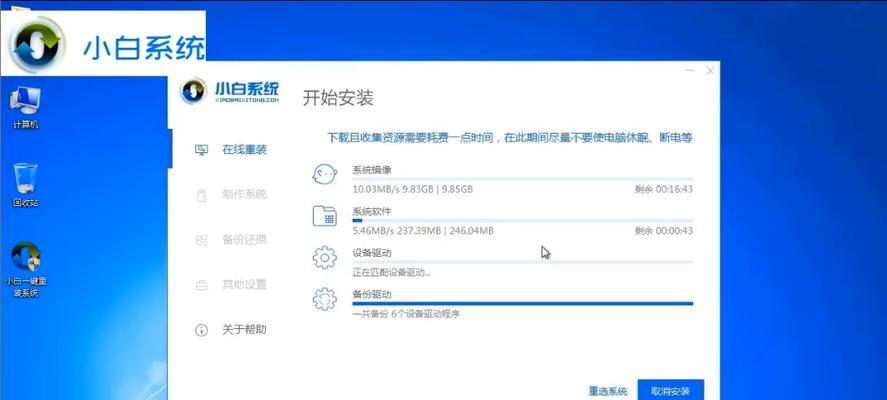The image size is (887, 400).
Task: Click the 剩余 00:00:43 remaining time text
Action: (664, 231)
